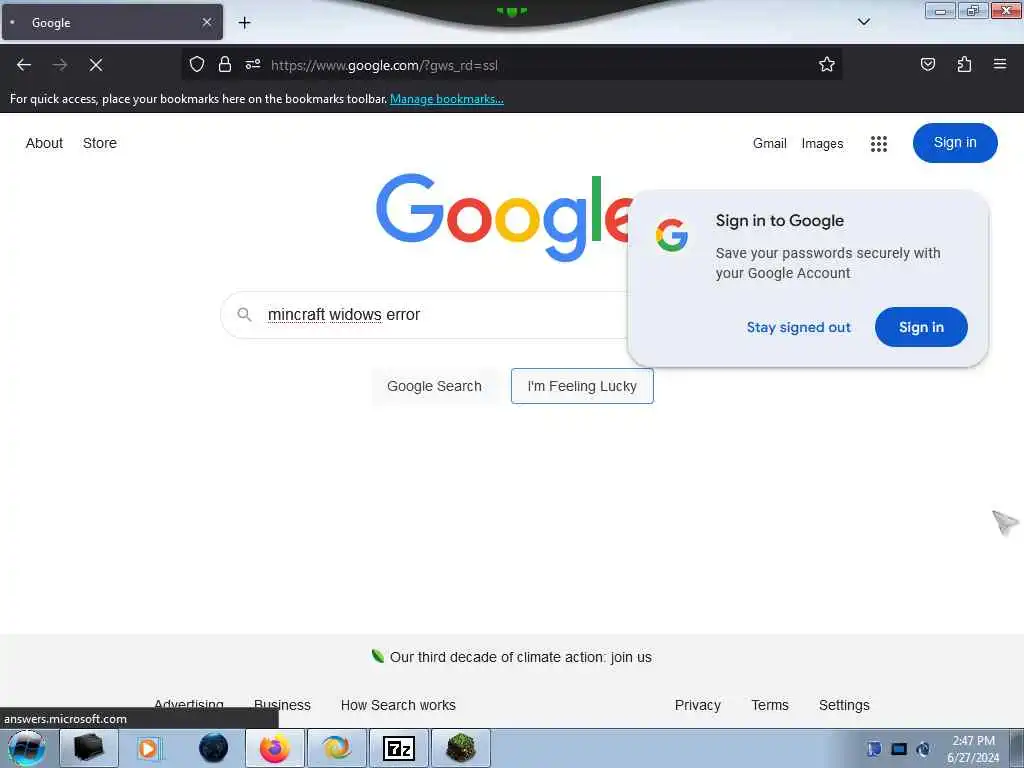Go to Gmail
Viewport: 1024px width, 768px height.
[x=769, y=143]
